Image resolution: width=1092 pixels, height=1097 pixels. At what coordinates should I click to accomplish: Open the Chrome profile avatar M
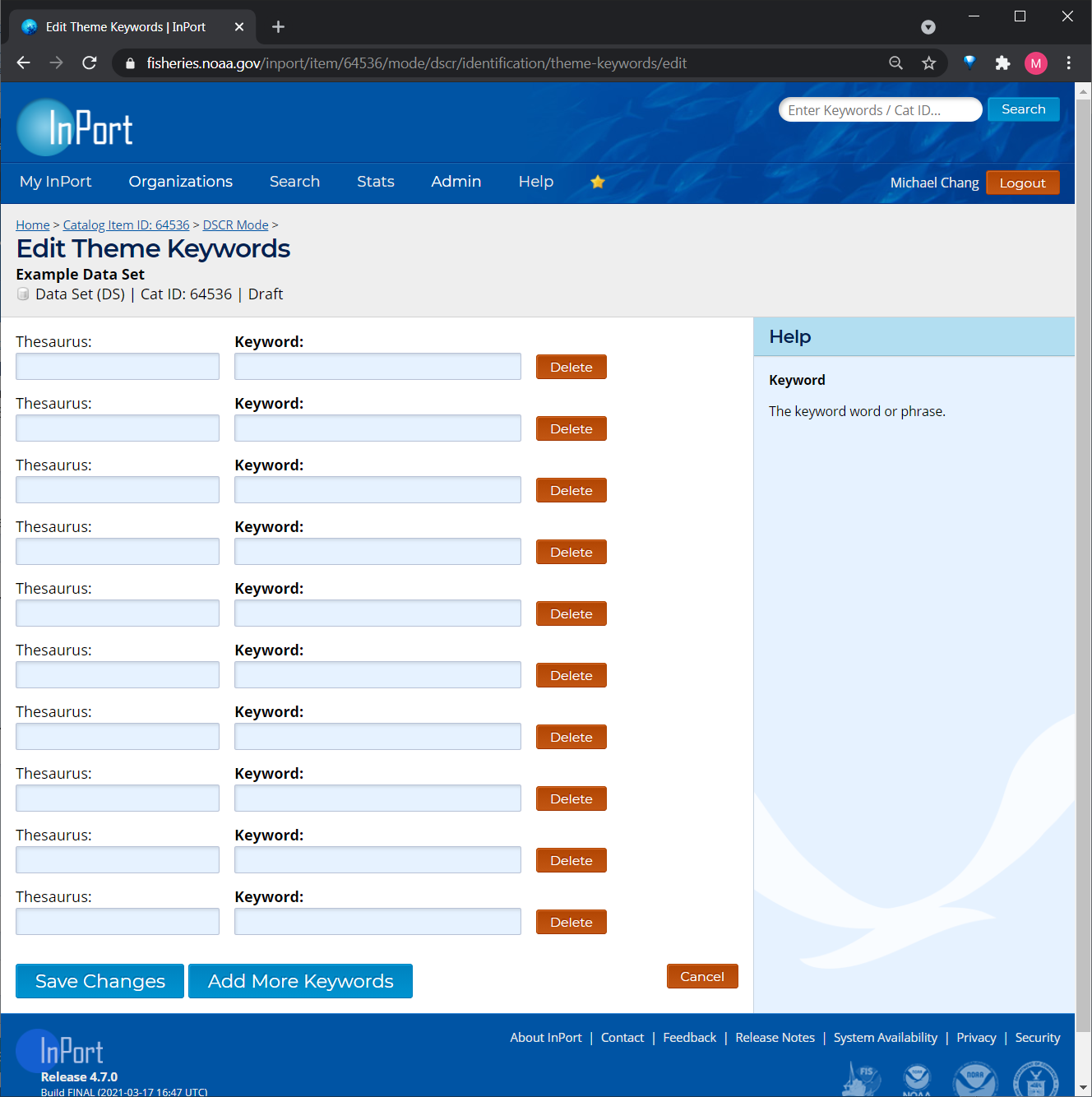point(1035,63)
